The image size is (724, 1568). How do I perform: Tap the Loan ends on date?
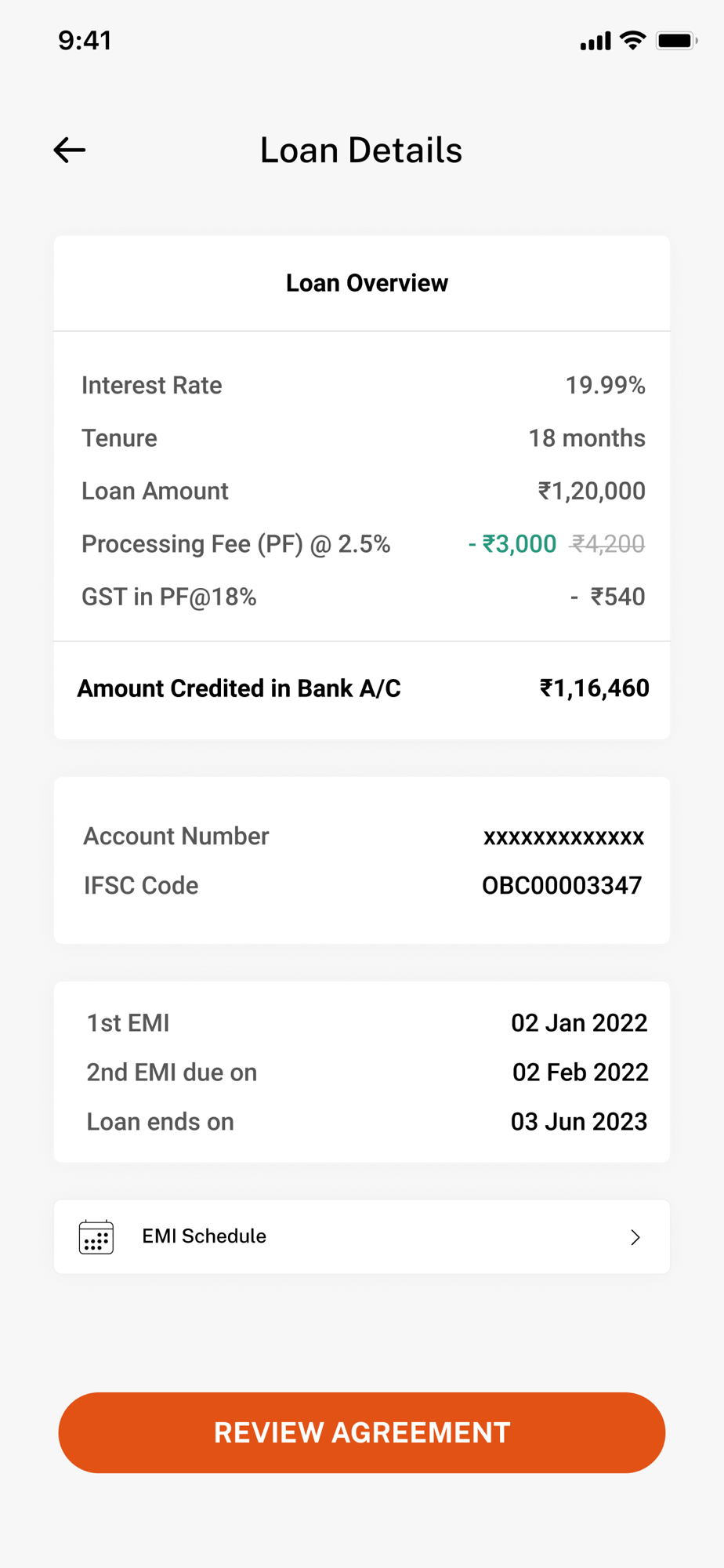[579, 1122]
